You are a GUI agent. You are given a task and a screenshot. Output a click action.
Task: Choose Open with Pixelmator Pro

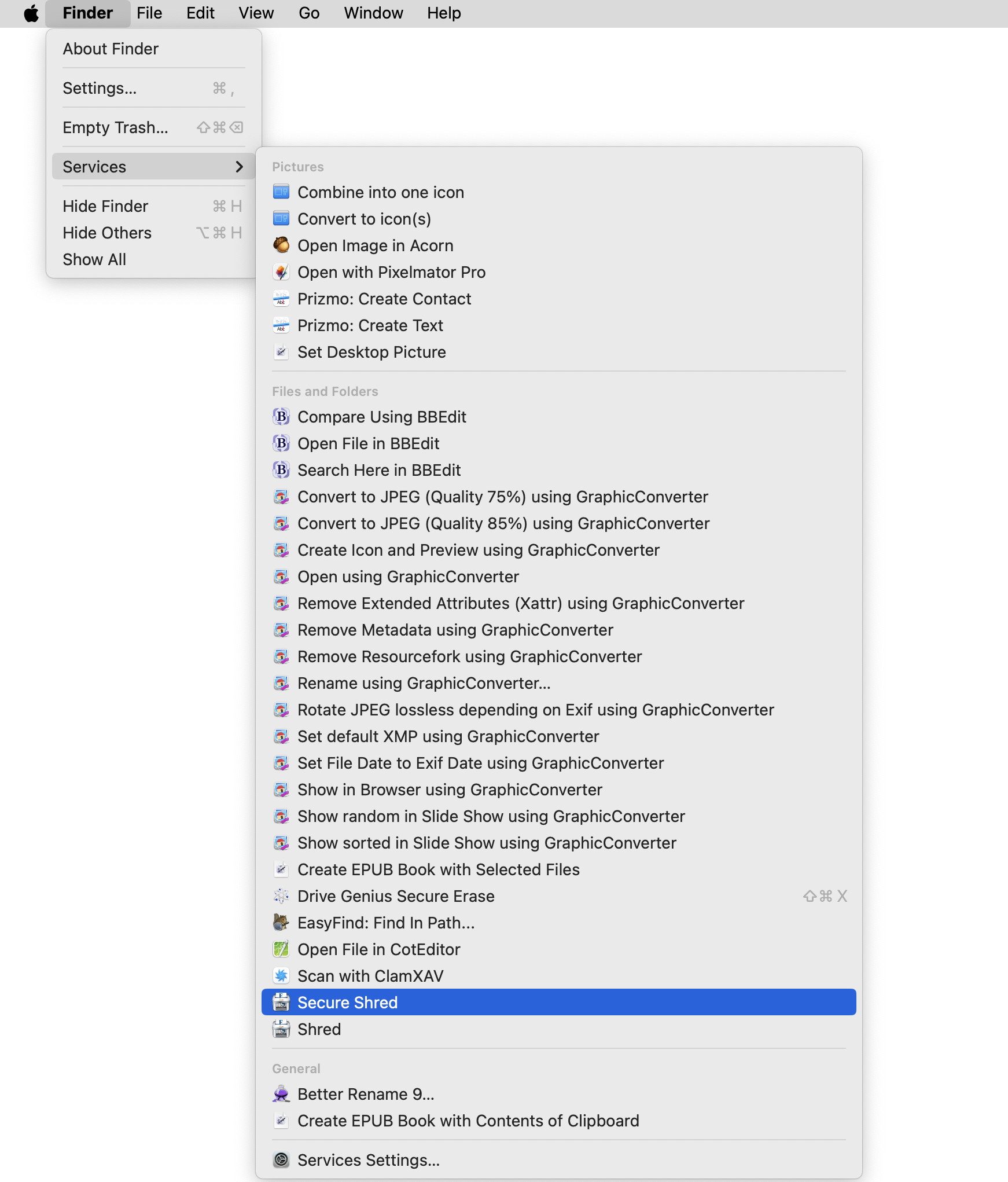tap(559, 272)
